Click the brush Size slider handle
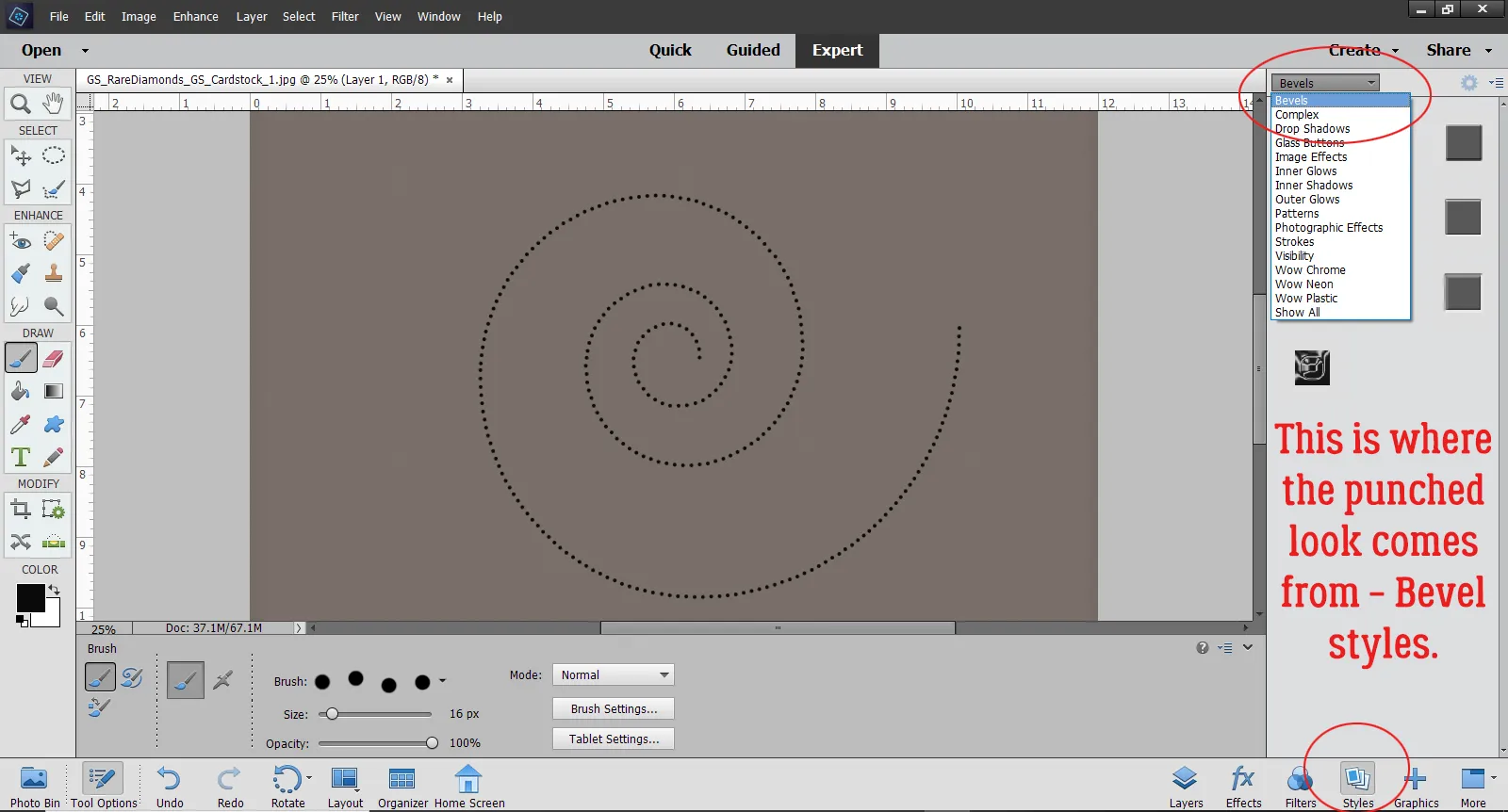The image size is (1508, 812). point(332,714)
